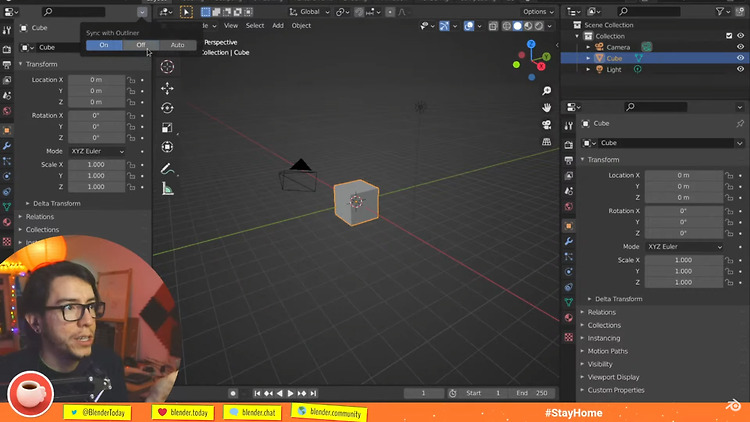Select Wireframe viewport shading

tap(507, 26)
